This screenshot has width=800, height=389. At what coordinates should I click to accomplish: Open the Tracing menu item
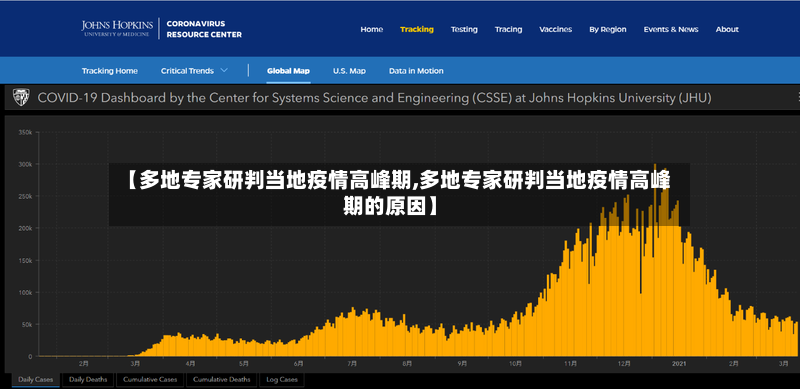pos(508,29)
